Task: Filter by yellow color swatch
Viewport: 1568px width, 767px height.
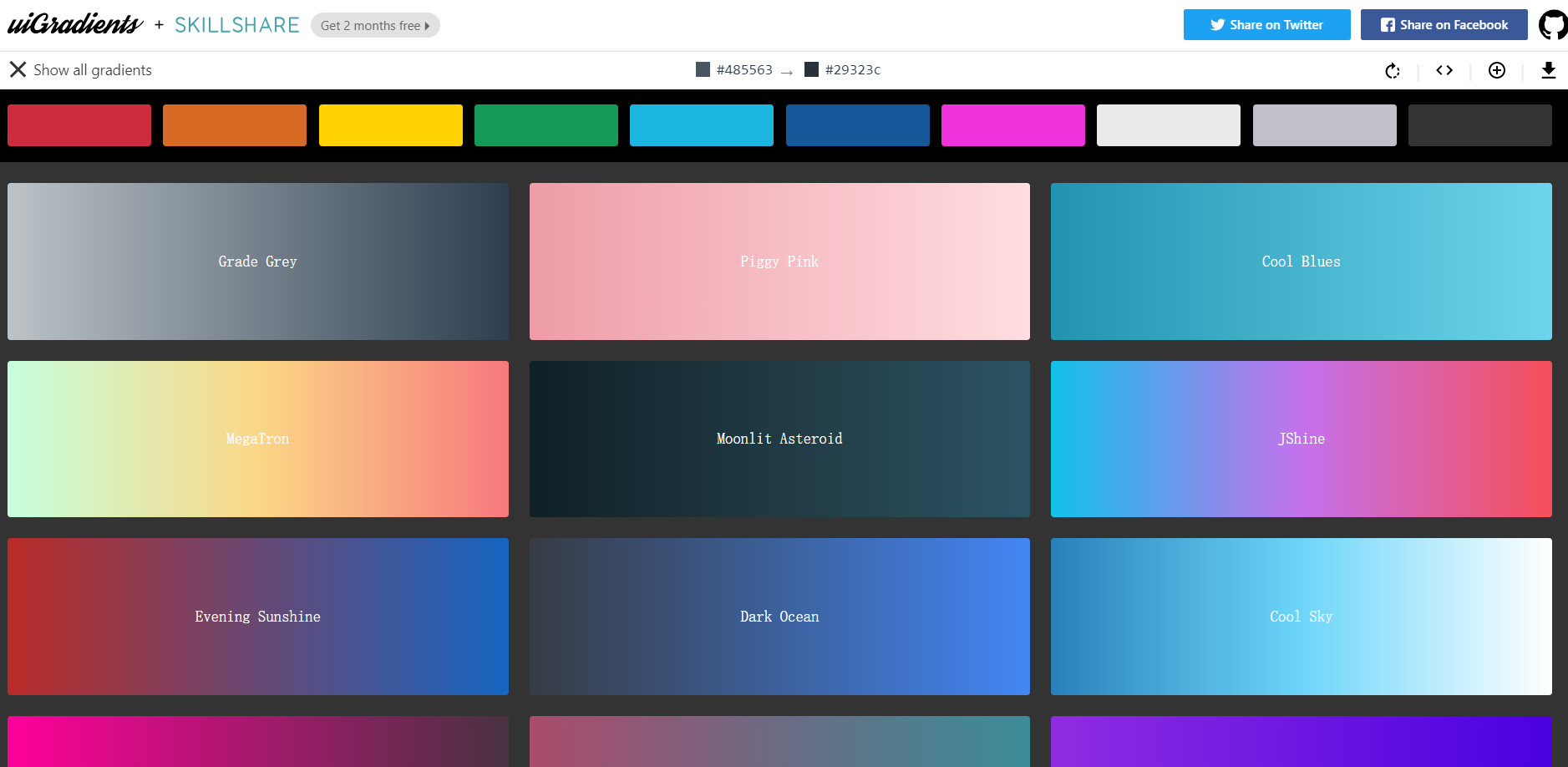Action: (391, 125)
